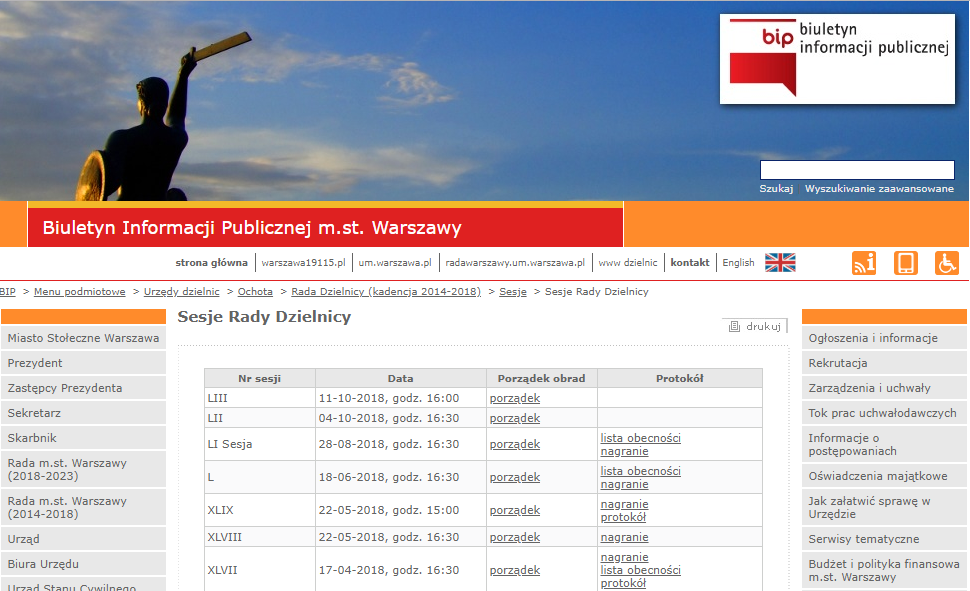The width and height of the screenshot is (970, 591).
Task: Open lista obecności for LI Sesja
Action: coord(640,438)
